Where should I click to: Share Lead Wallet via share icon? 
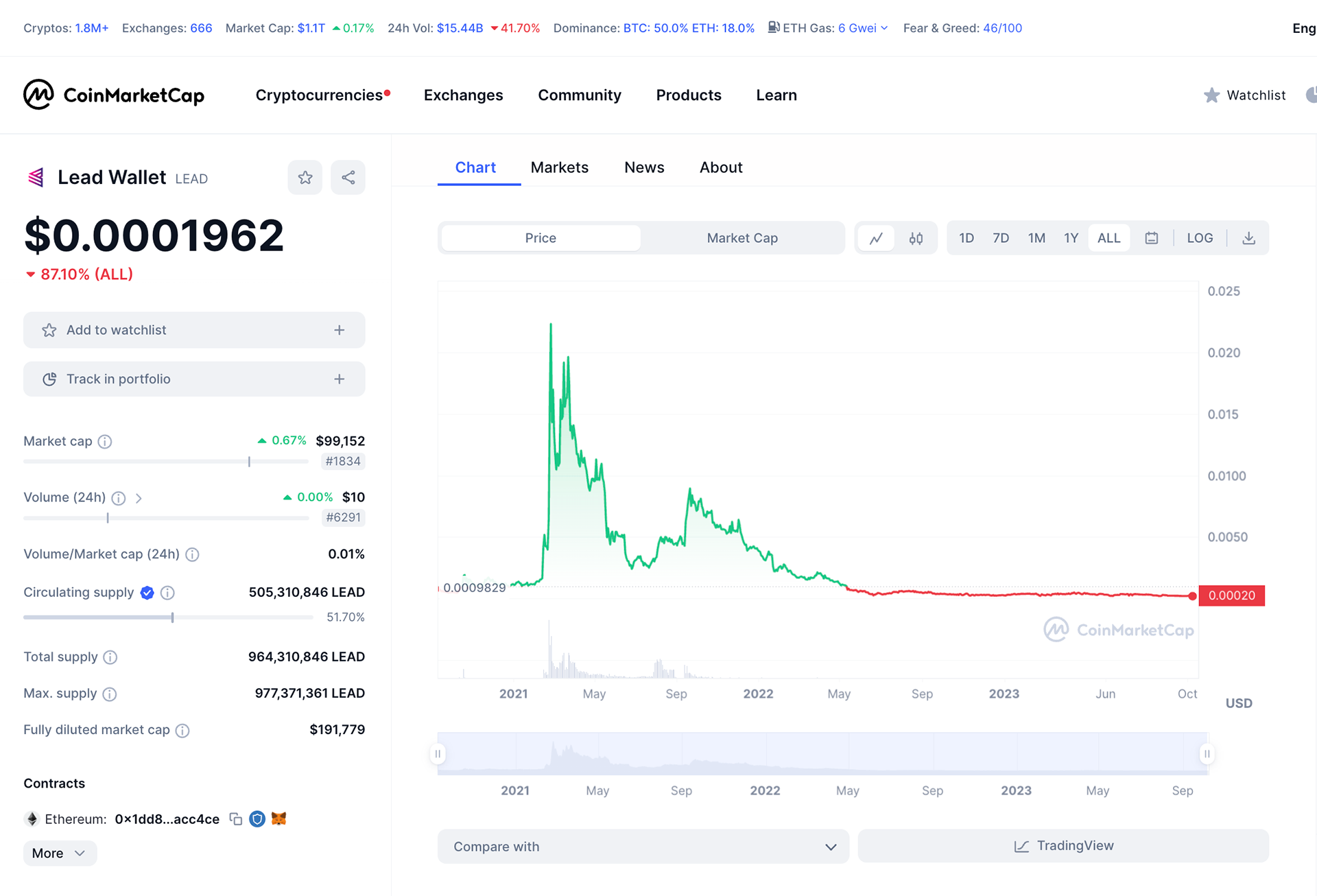(x=348, y=178)
